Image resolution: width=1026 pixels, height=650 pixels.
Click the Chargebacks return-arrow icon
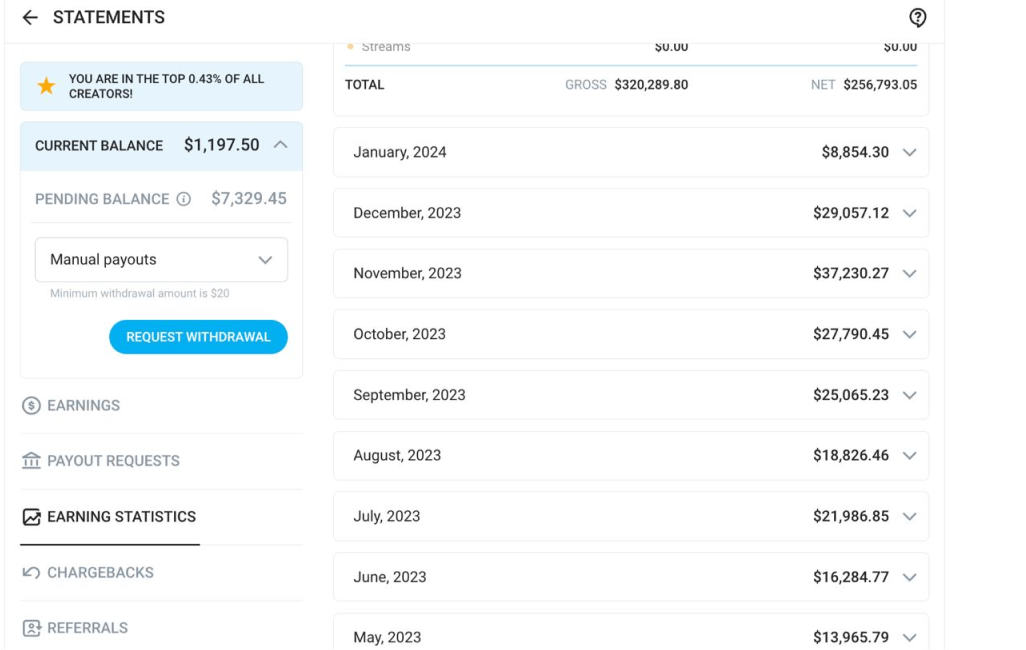(x=31, y=573)
